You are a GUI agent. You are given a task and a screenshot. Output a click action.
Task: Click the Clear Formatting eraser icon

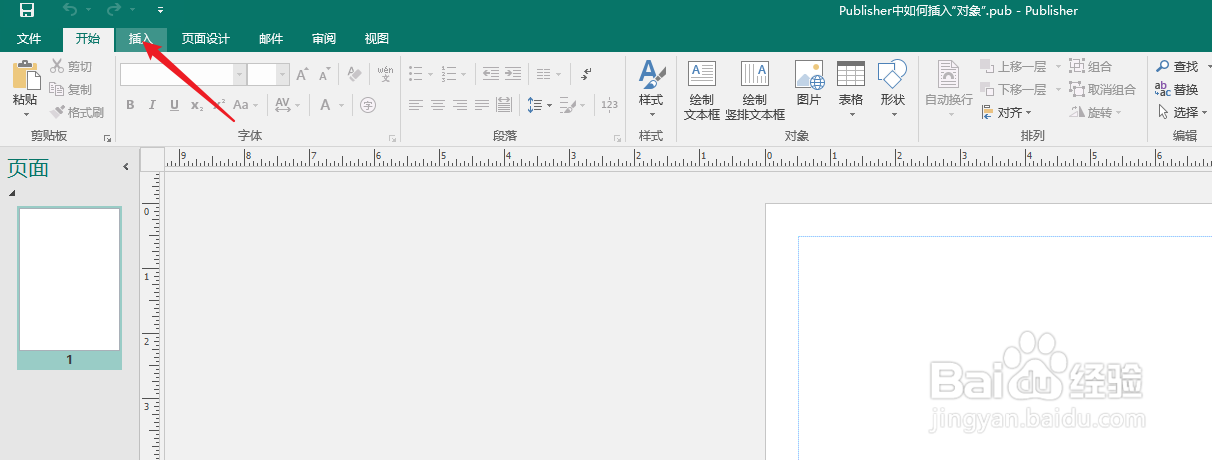[354, 74]
